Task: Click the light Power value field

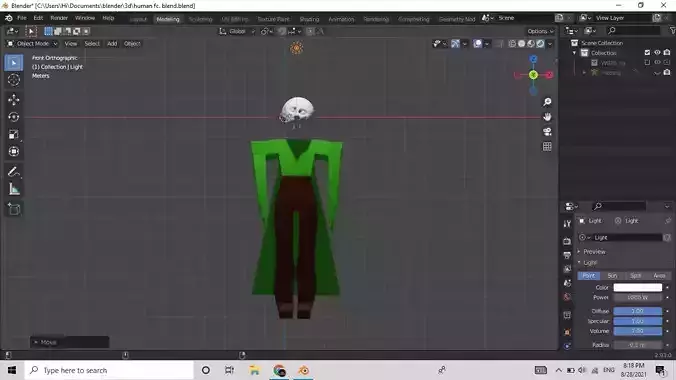Action: pyautogui.click(x=638, y=298)
